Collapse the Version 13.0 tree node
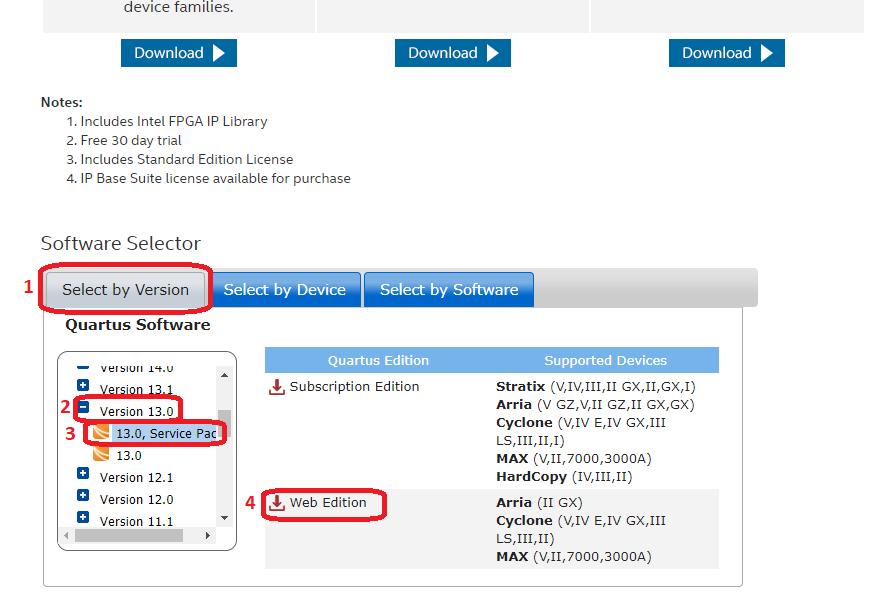 83,407
